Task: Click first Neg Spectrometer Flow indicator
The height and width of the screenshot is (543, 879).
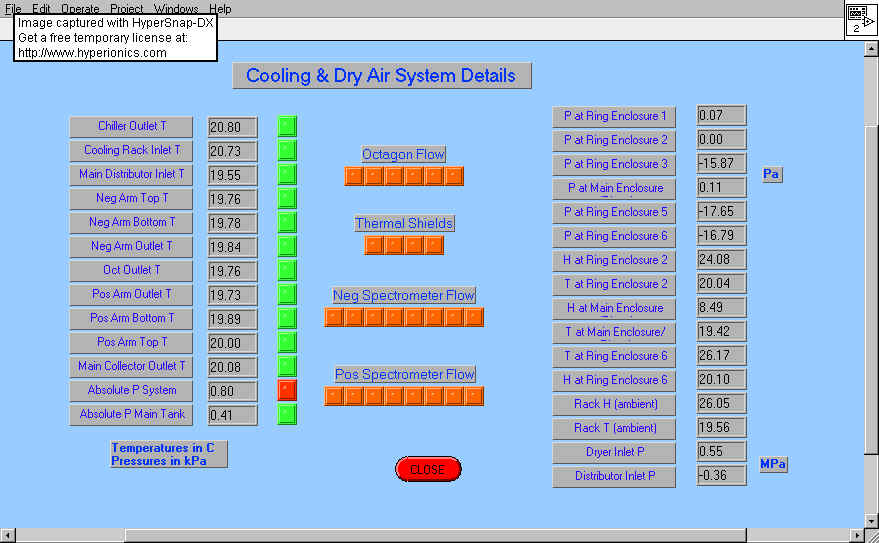Action: pyautogui.click(x=334, y=317)
